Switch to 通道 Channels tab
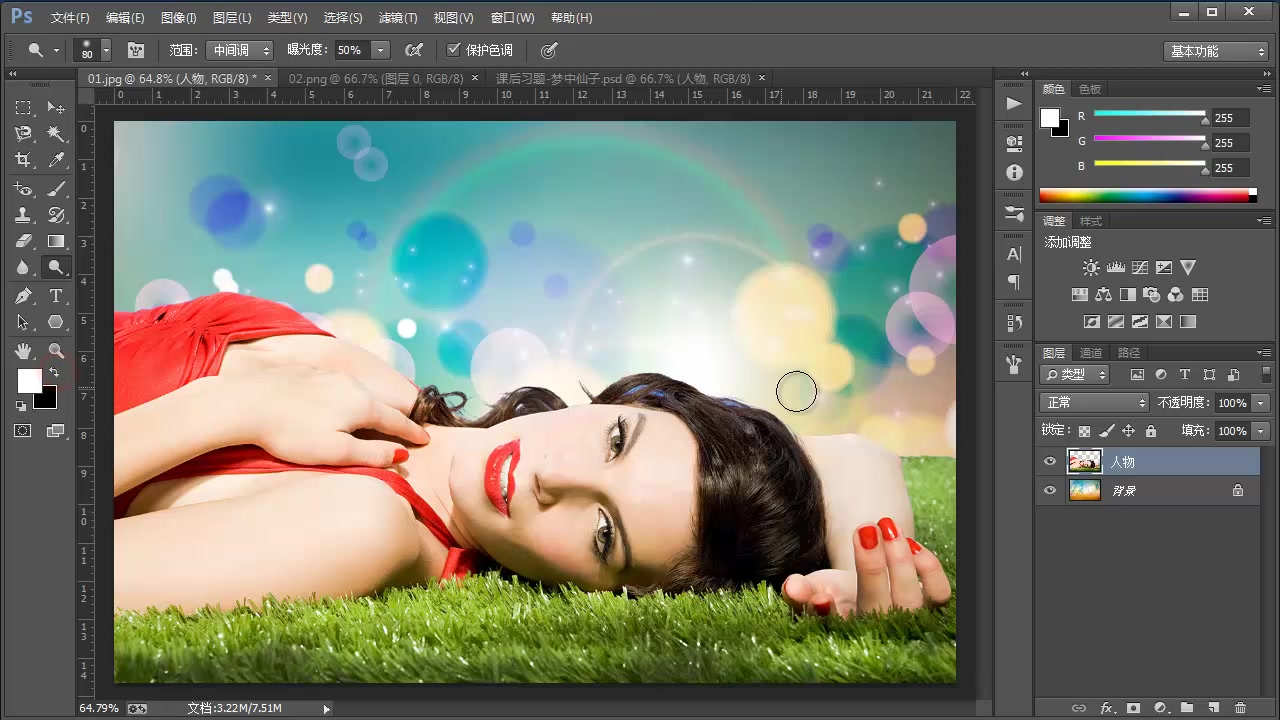This screenshot has height=720, width=1280. point(1091,352)
